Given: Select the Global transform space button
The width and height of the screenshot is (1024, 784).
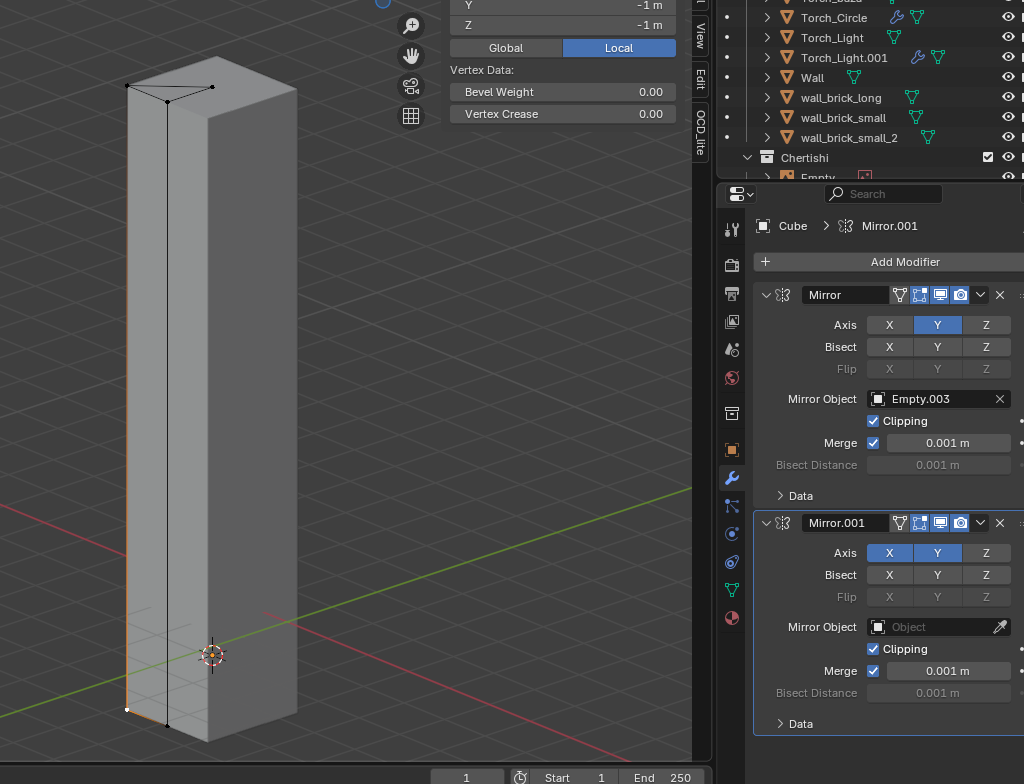Looking at the screenshot, I should click(506, 48).
